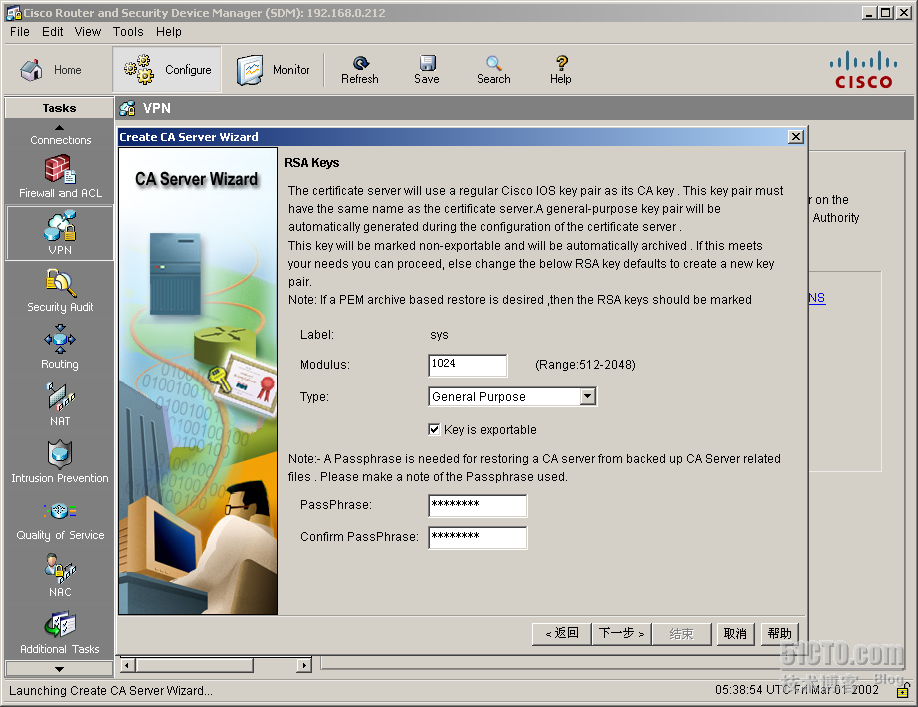Viewport: 918px width, 707px height.
Task: Open the Type dropdown for key type
Action: click(588, 396)
